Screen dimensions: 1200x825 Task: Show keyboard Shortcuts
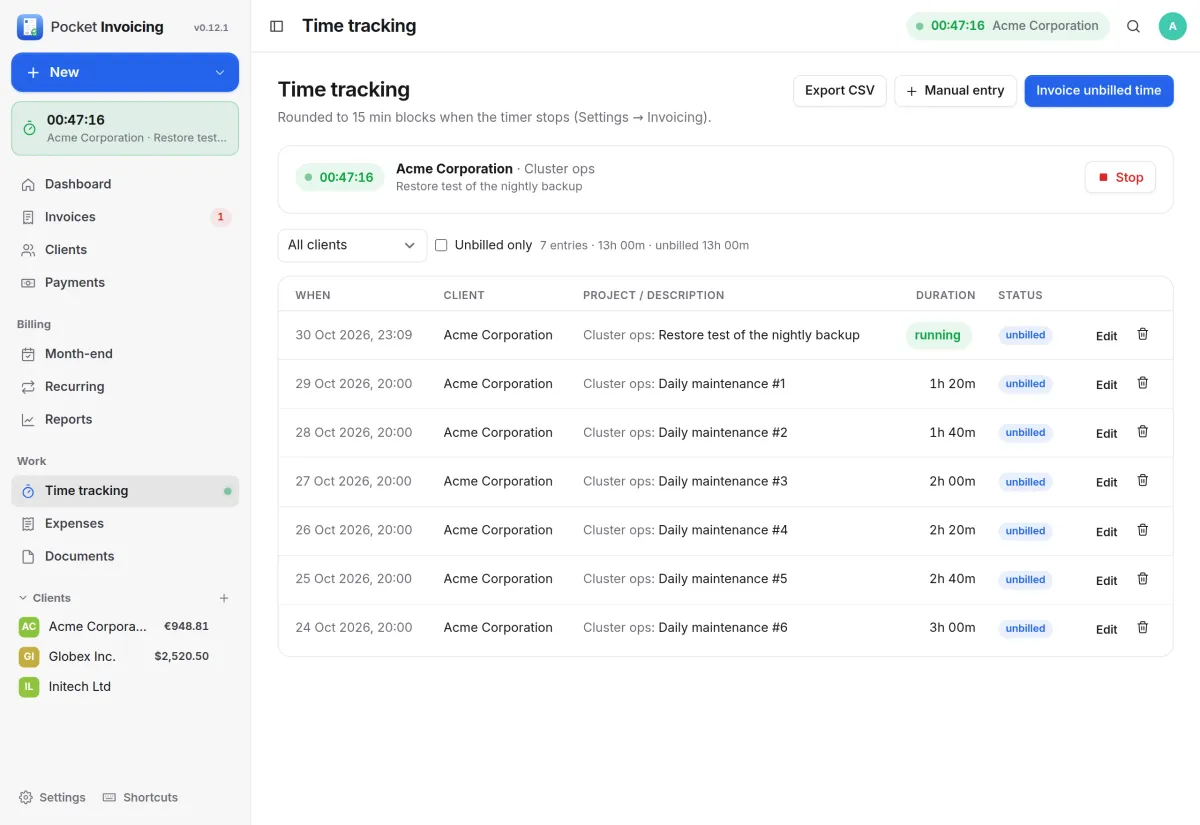coord(141,797)
